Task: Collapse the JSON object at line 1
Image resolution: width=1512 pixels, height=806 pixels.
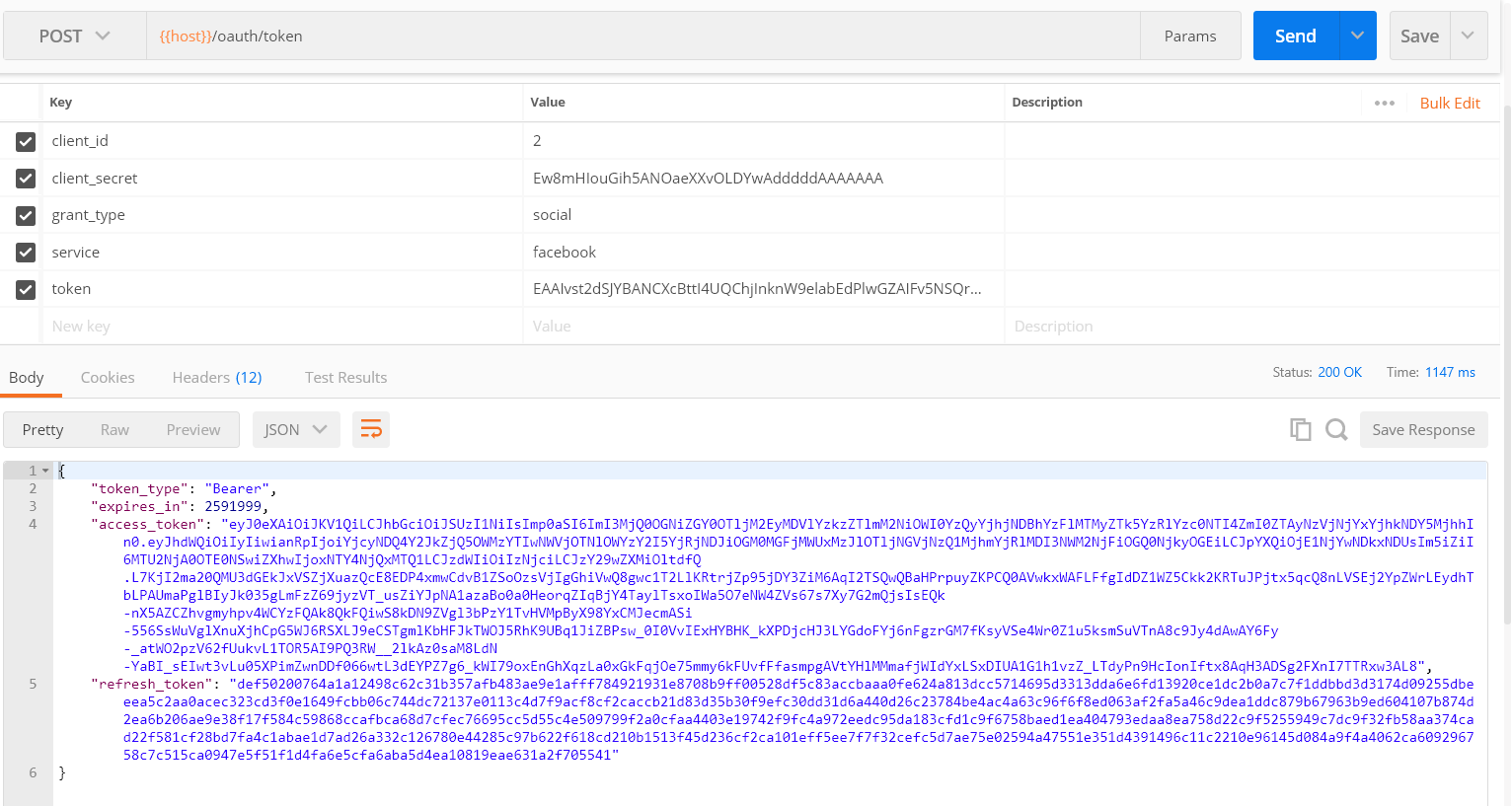Action: 45,471
